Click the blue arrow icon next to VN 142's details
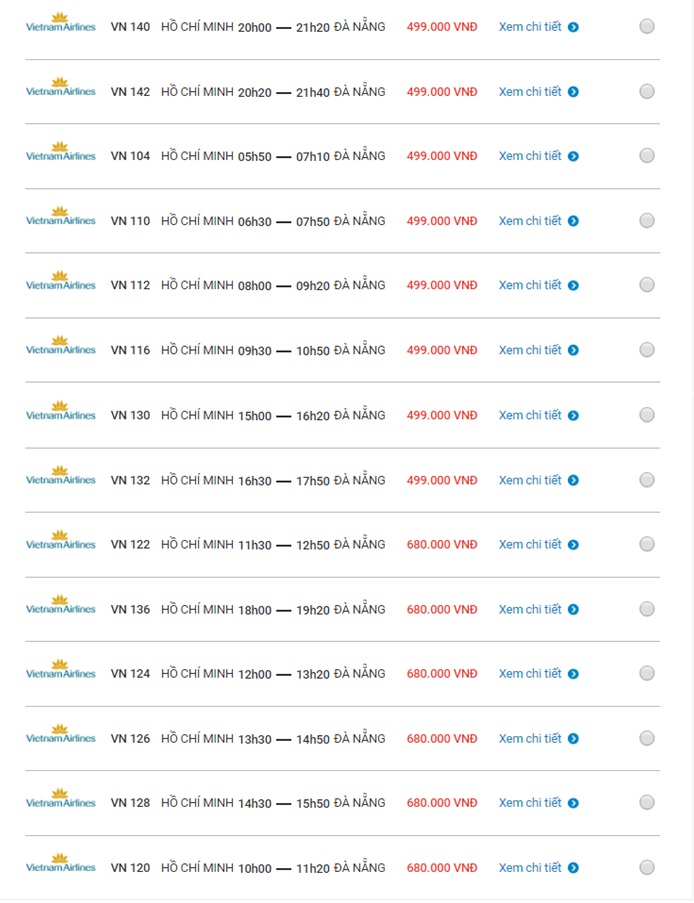 coord(573,91)
